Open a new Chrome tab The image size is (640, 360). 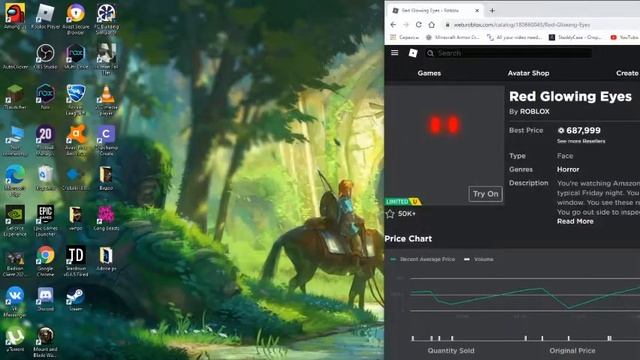(x=492, y=11)
